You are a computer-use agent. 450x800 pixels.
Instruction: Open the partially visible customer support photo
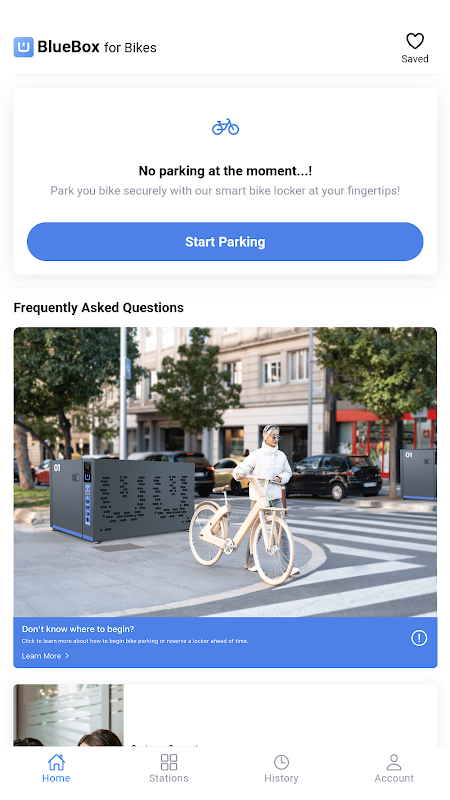[68, 715]
